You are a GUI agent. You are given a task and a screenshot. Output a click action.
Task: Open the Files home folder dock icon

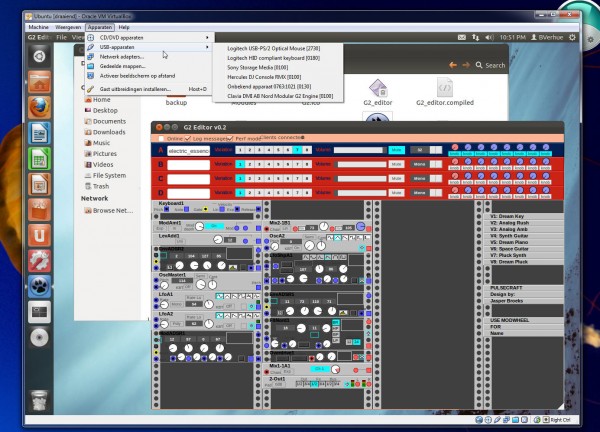[39, 82]
